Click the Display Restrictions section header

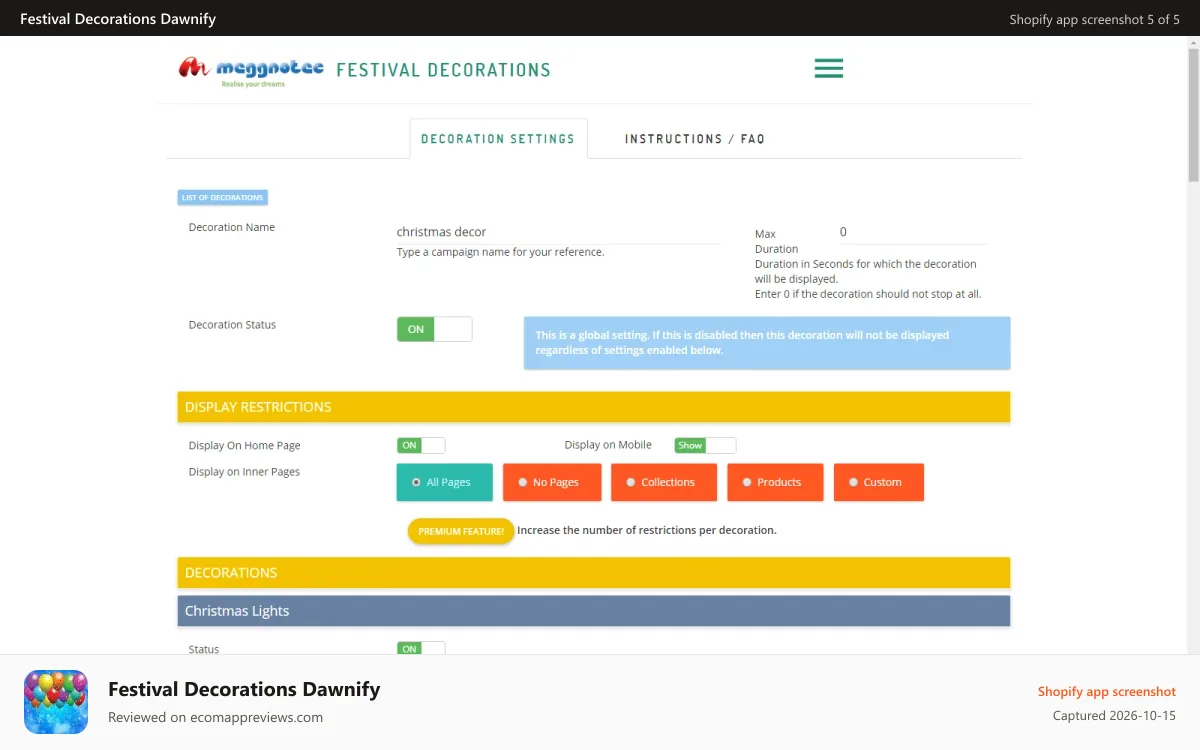(594, 407)
